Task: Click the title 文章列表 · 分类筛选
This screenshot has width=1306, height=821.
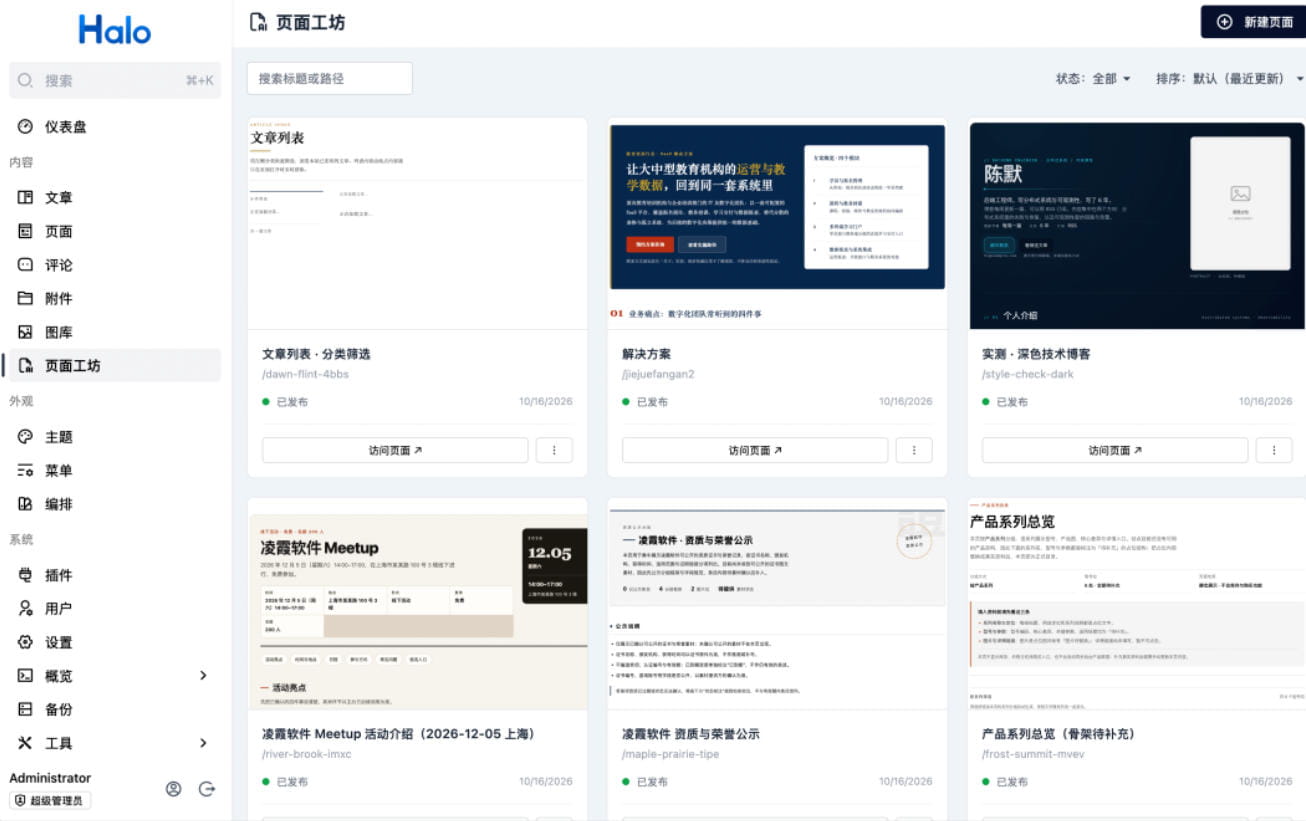Action: (316, 354)
